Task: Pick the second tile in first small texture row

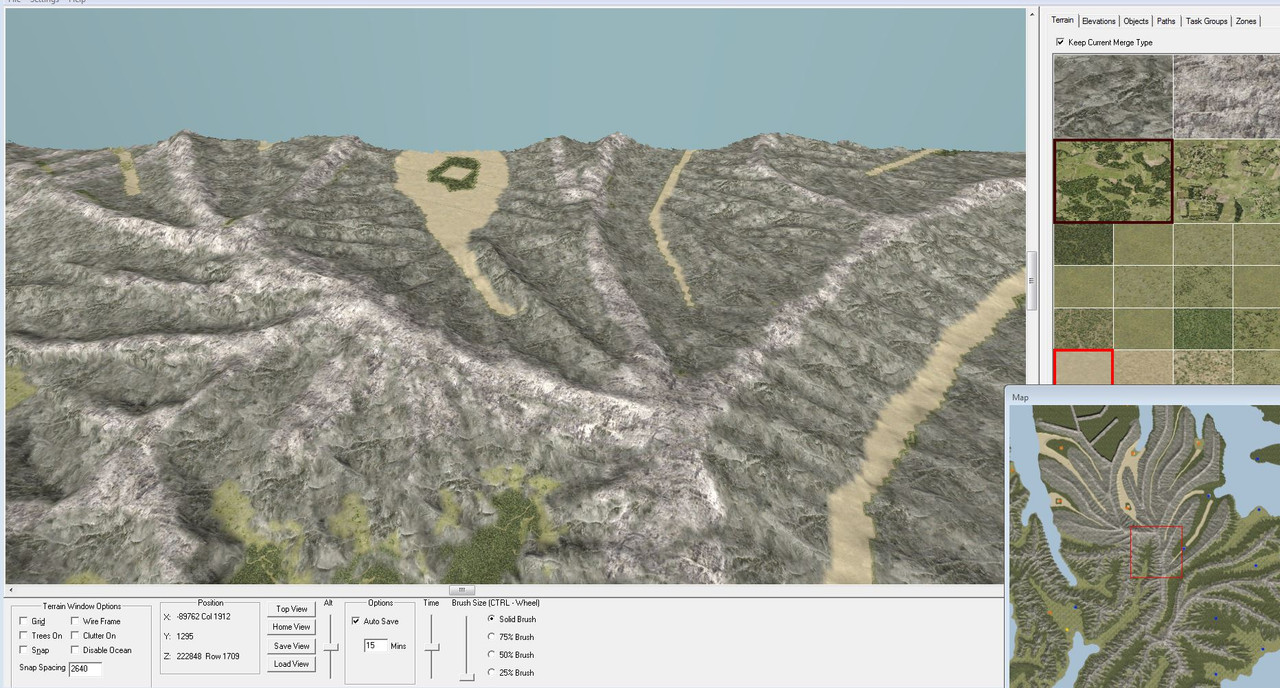Action: click(x=1143, y=244)
